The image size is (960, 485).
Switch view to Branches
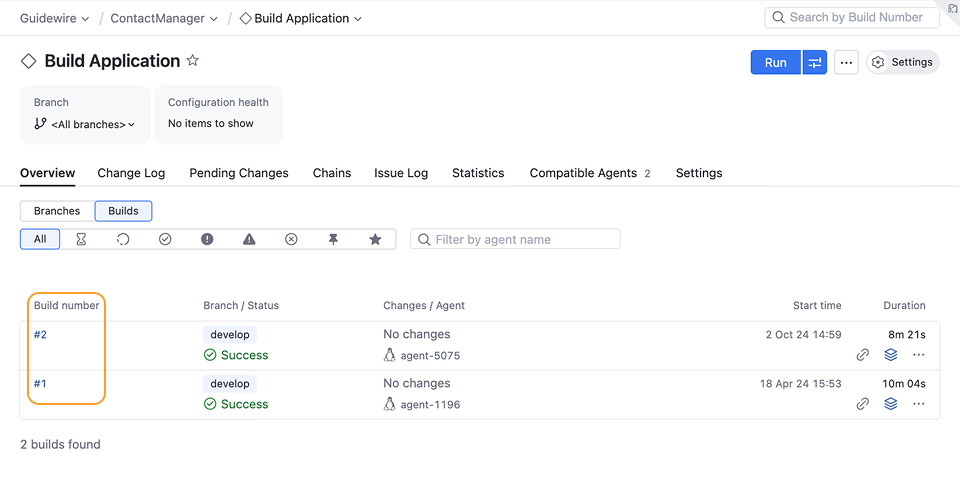57,211
